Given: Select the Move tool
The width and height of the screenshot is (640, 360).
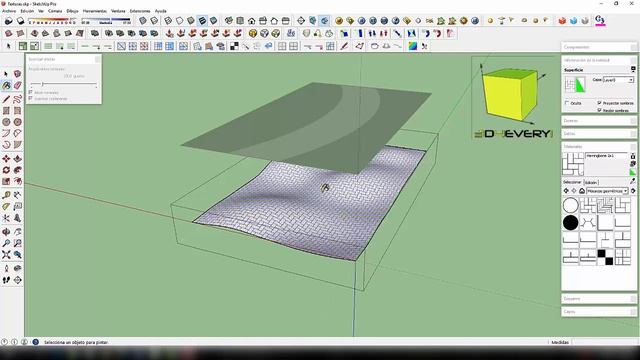Looking at the screenshot, I should coord(6,158).
